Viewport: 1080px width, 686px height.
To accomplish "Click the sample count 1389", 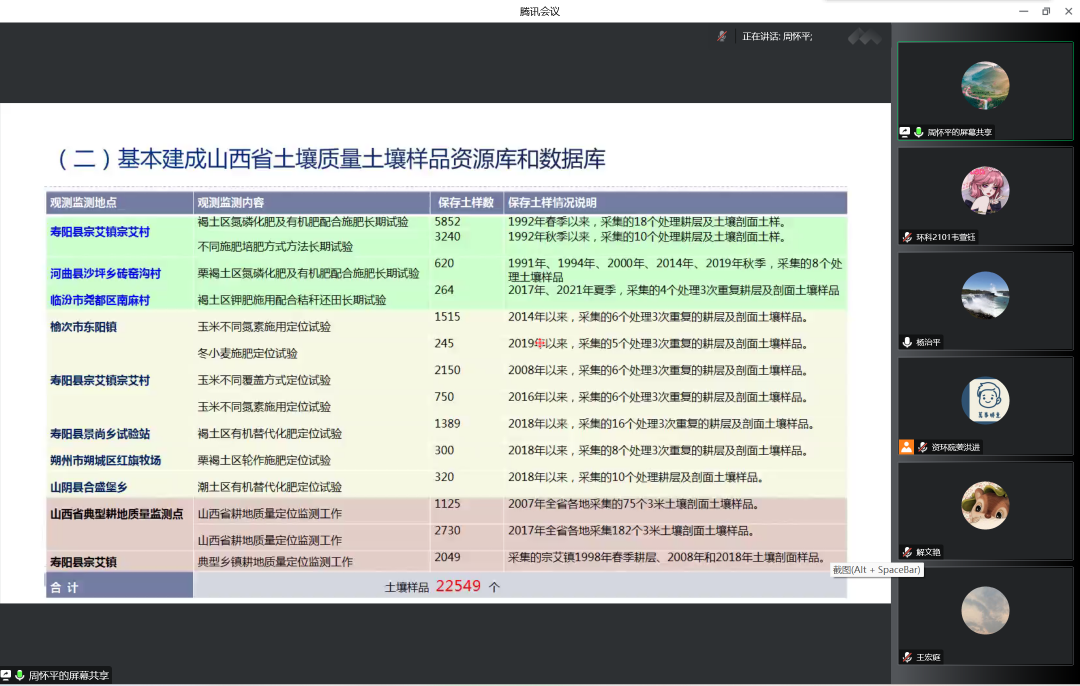I will [447, 424].
